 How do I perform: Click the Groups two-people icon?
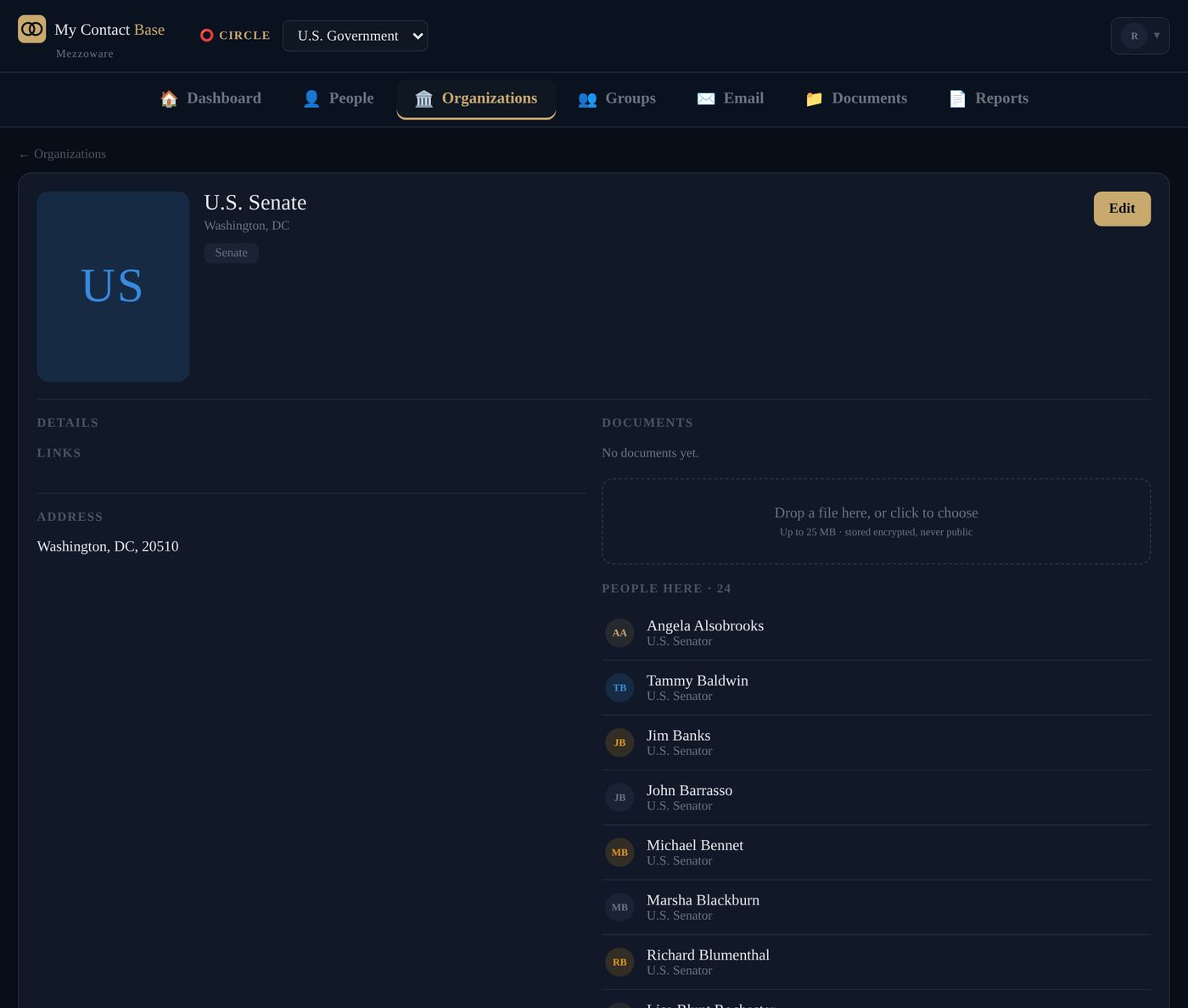coord(587,98)
